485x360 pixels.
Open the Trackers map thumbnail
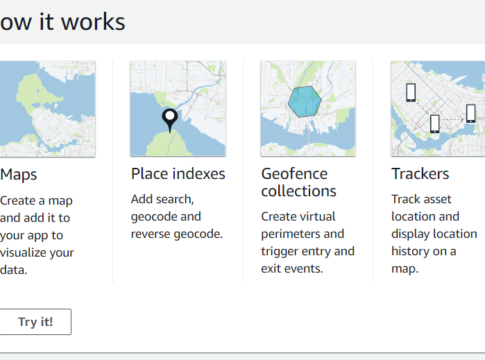(438, 109)
